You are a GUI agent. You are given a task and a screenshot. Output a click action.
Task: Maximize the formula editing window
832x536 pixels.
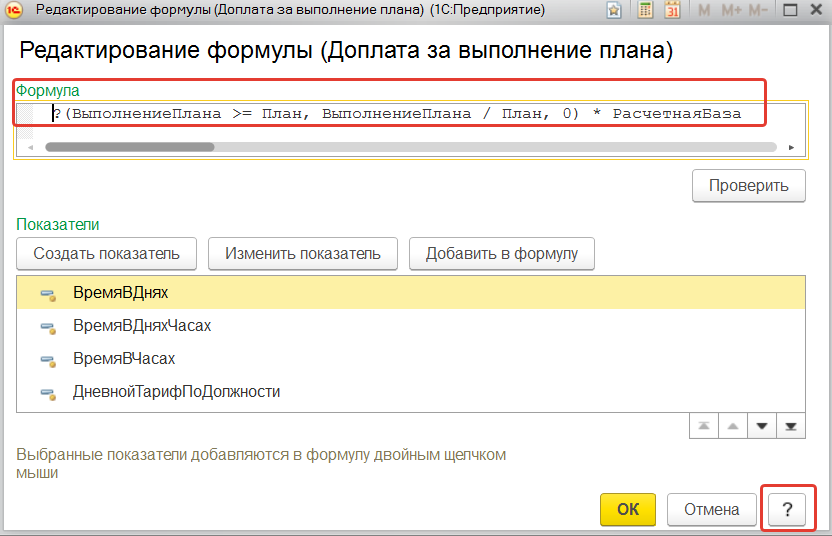pyautogui.click(x=791, y=10)
